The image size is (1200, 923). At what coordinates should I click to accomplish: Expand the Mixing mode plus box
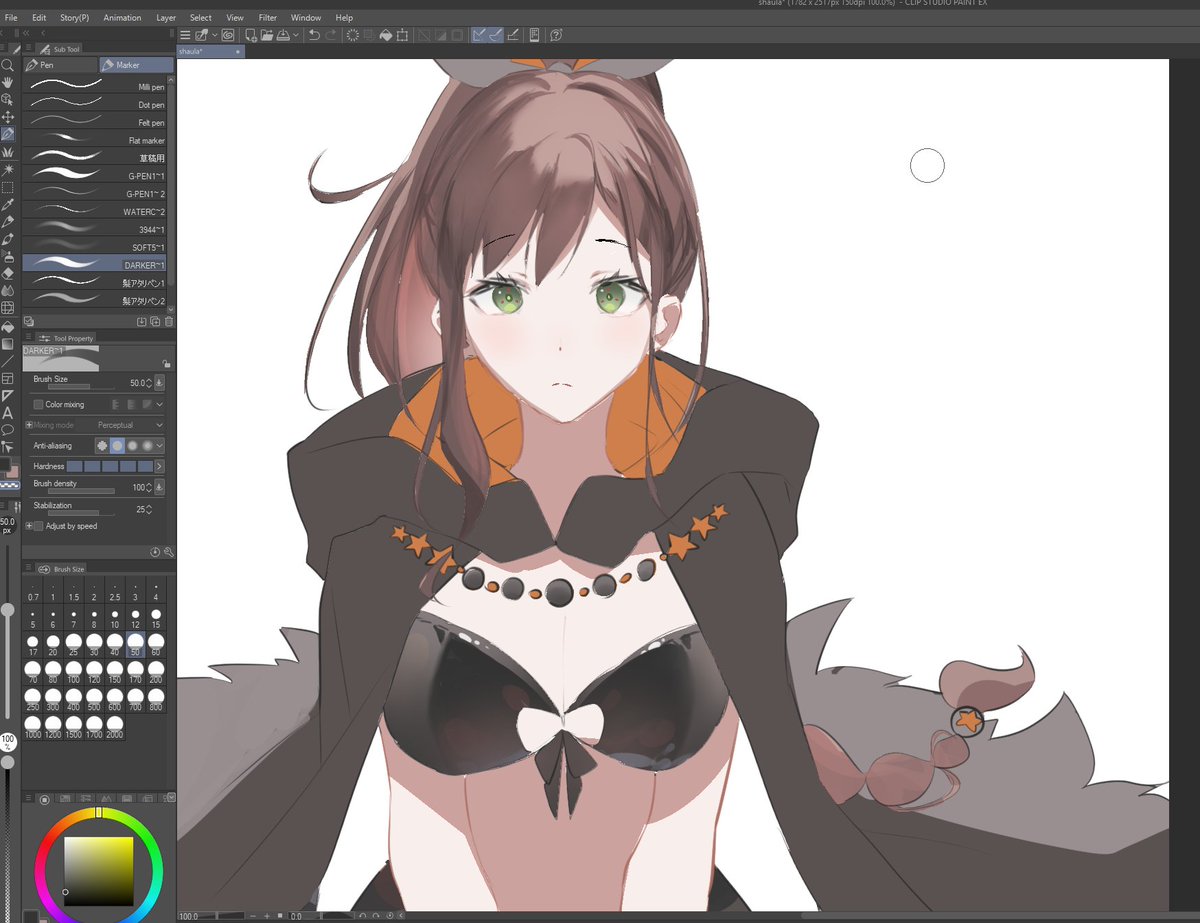pyautogui.click(x=29, y=425)
